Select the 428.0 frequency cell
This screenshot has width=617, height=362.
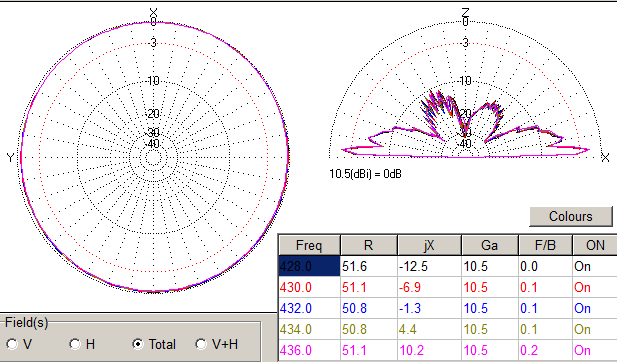pos(309,266)
